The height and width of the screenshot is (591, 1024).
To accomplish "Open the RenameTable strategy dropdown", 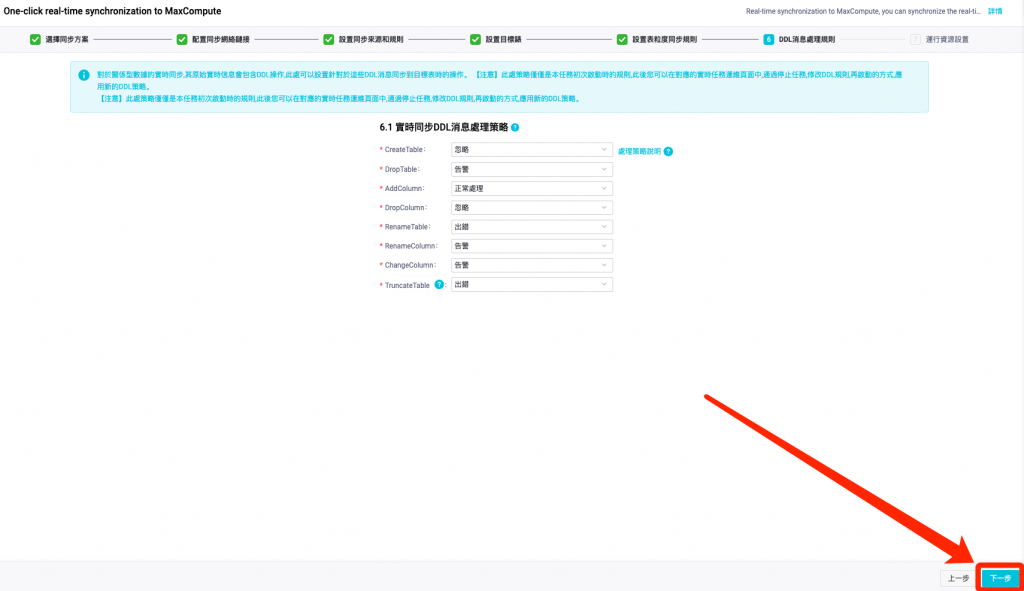I will pos(532,227).
